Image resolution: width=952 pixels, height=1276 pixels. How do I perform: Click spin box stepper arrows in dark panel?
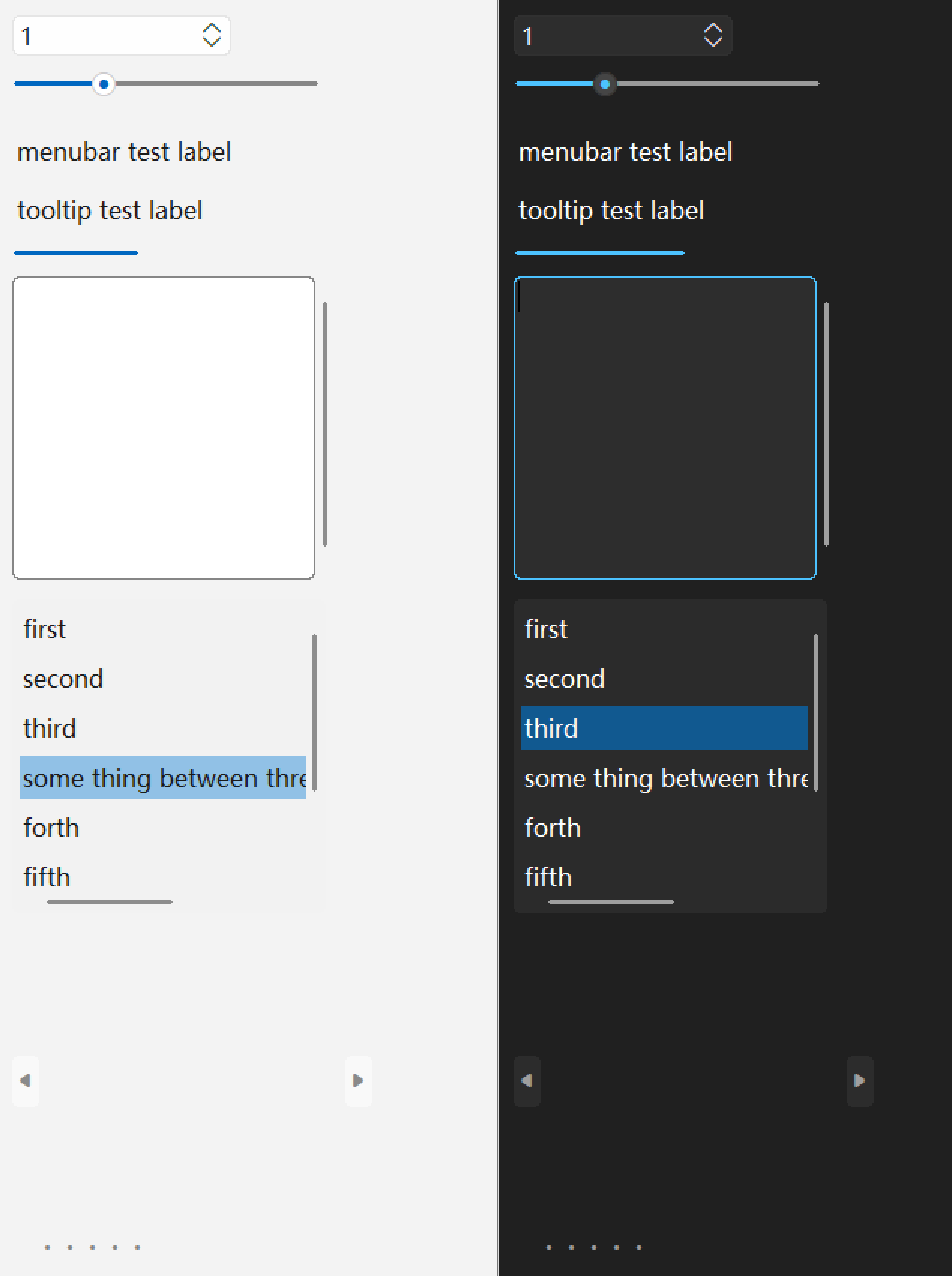(x=713, y=35)
